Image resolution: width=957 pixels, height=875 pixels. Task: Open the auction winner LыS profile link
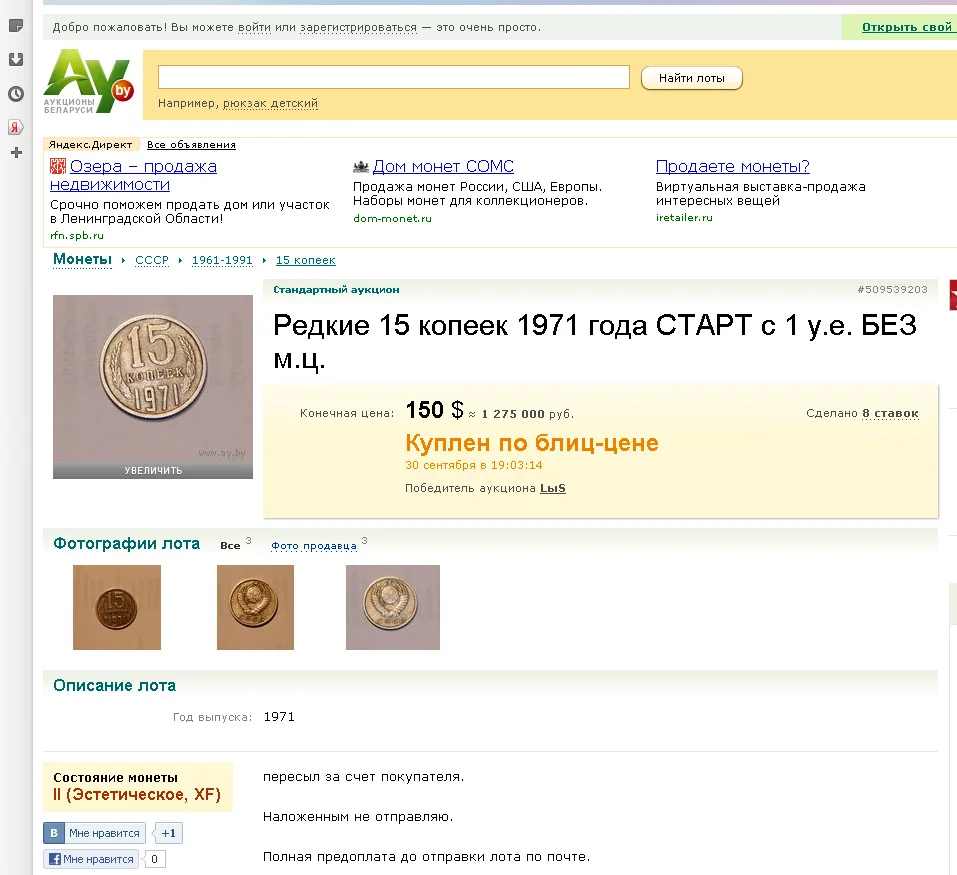[553, 488]
